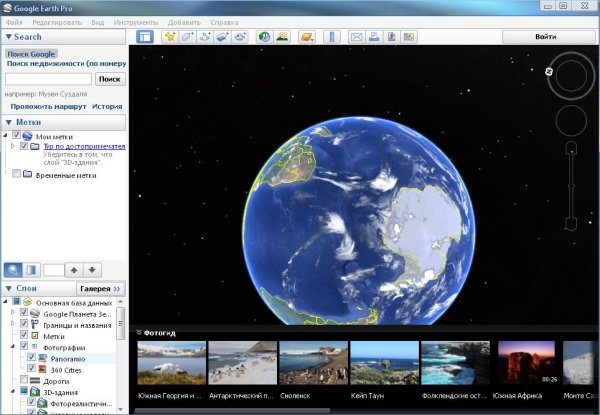The width and height of the screenshot is (600, 415).
Task: Click the Поиск search button
Action: pyautogui.click(x=110, y=79)
